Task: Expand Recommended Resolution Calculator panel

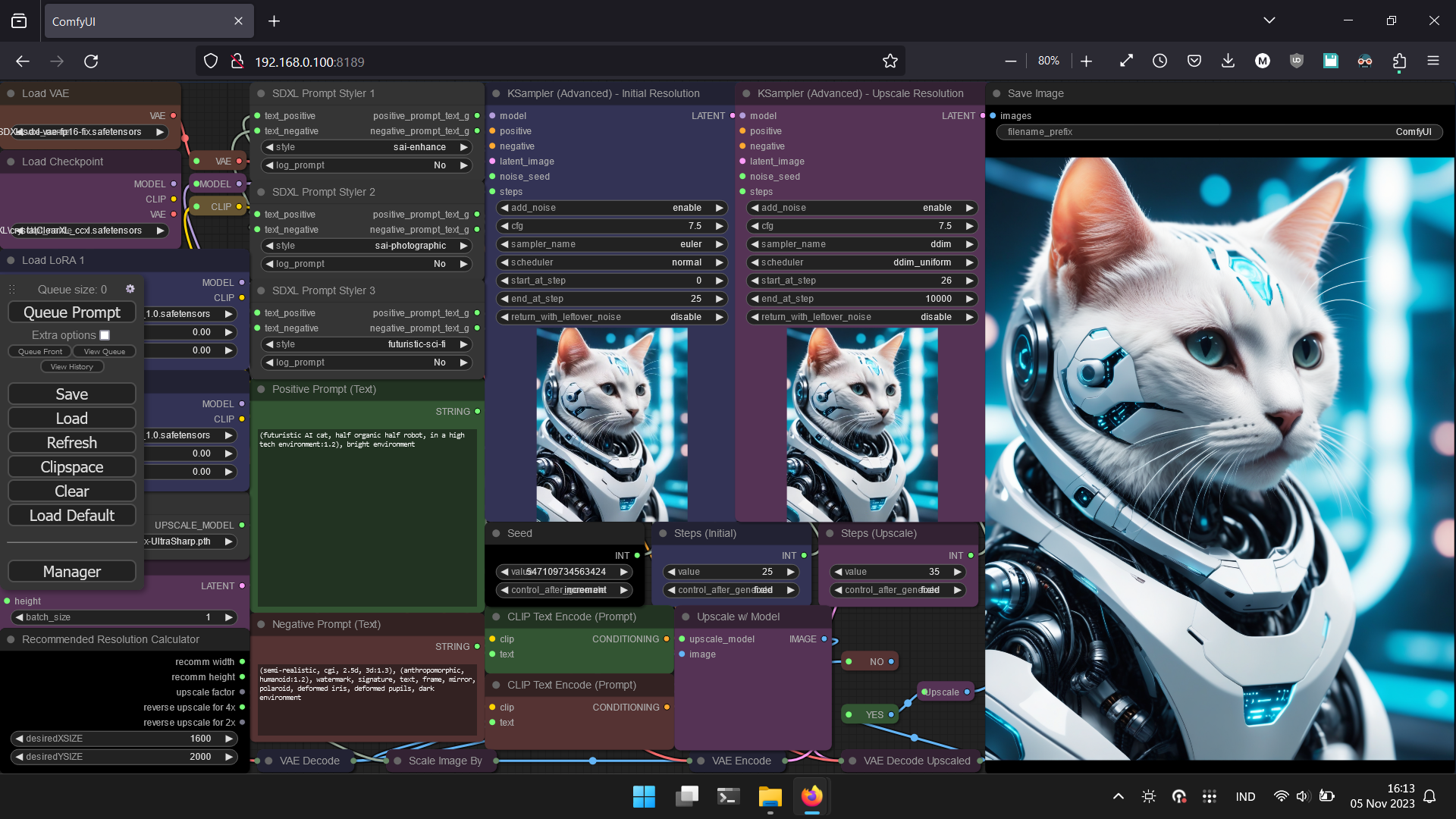Action: click(9, 639)
